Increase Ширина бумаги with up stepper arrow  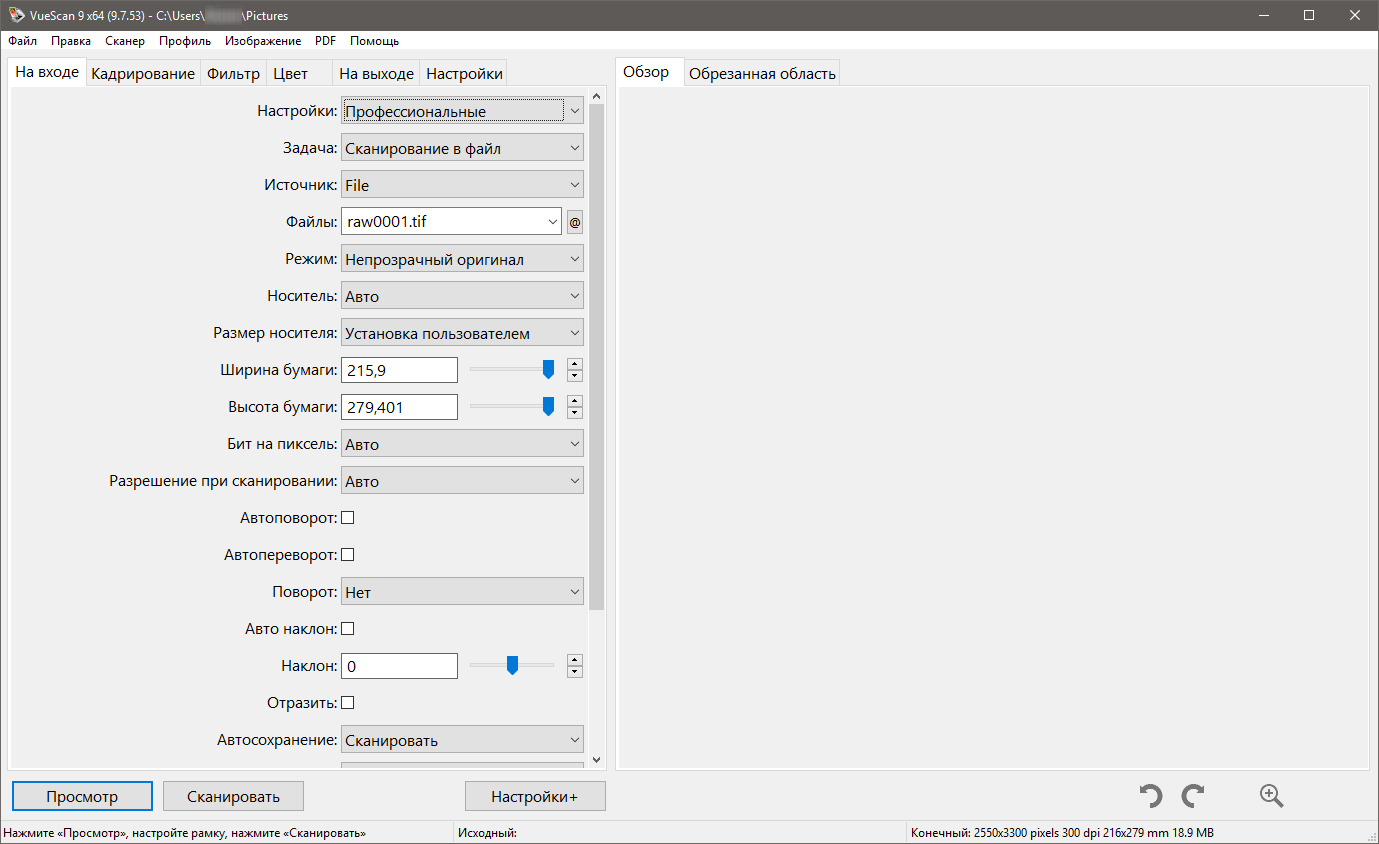click(x=574, y=364)
